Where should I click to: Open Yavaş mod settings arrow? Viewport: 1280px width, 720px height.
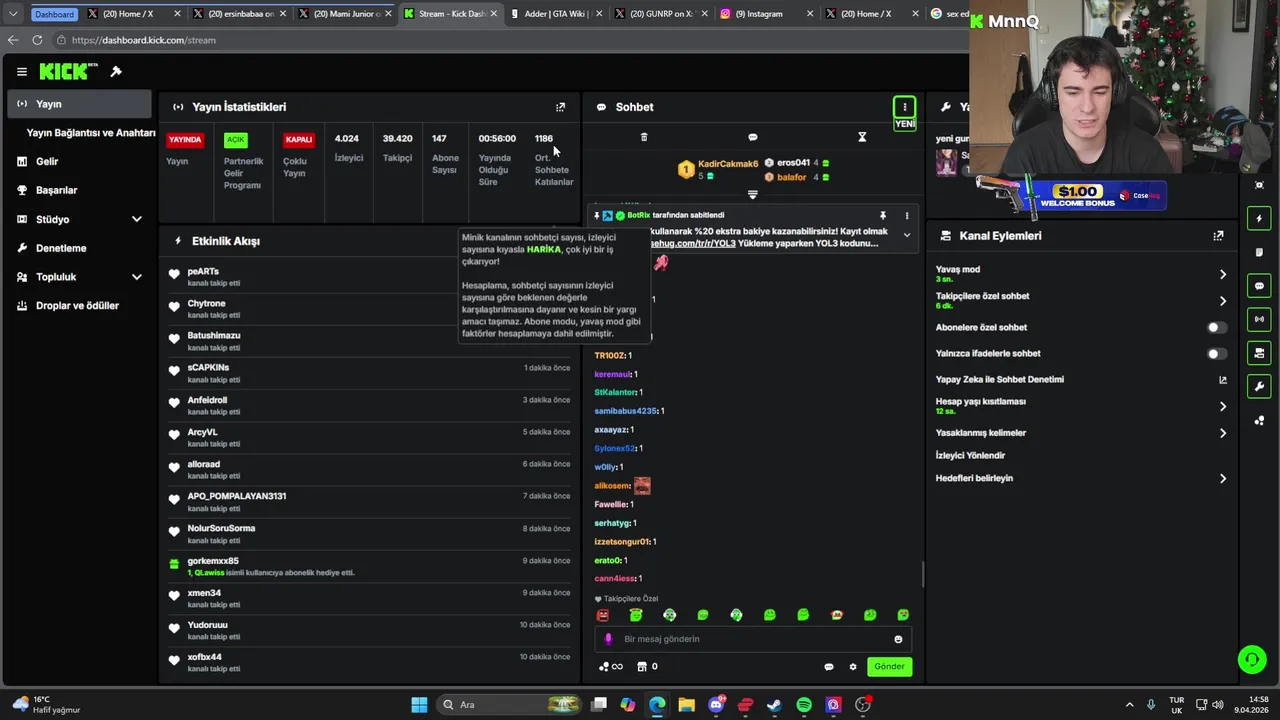pyautogui.click(x=1222, y=274)
